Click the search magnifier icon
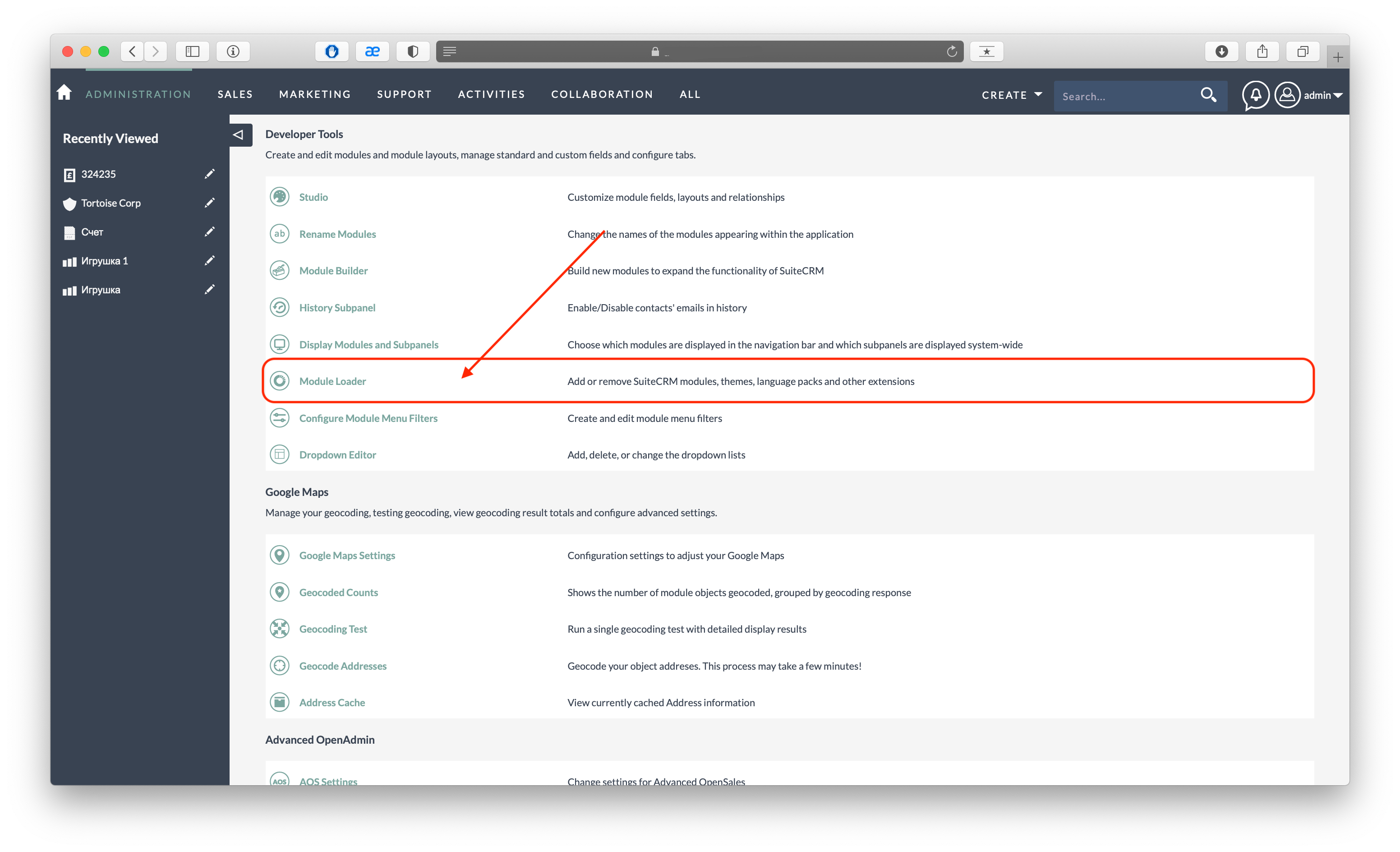Viewport: 1400px width, 852px height. coord(1208,95)
